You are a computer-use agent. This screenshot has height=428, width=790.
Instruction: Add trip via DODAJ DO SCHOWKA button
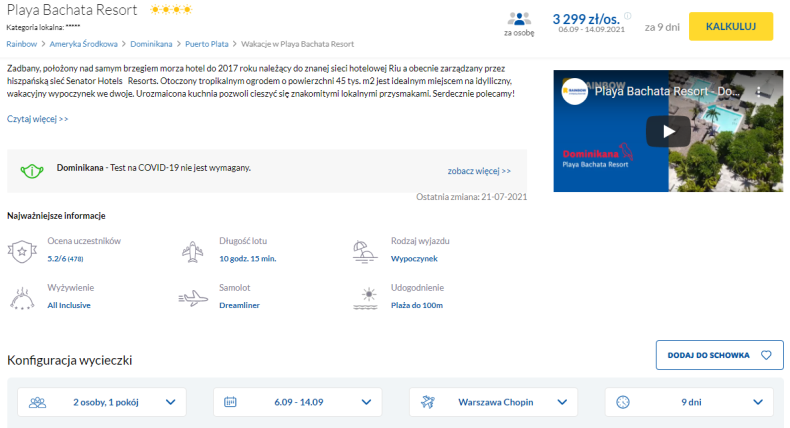point(719,355)
